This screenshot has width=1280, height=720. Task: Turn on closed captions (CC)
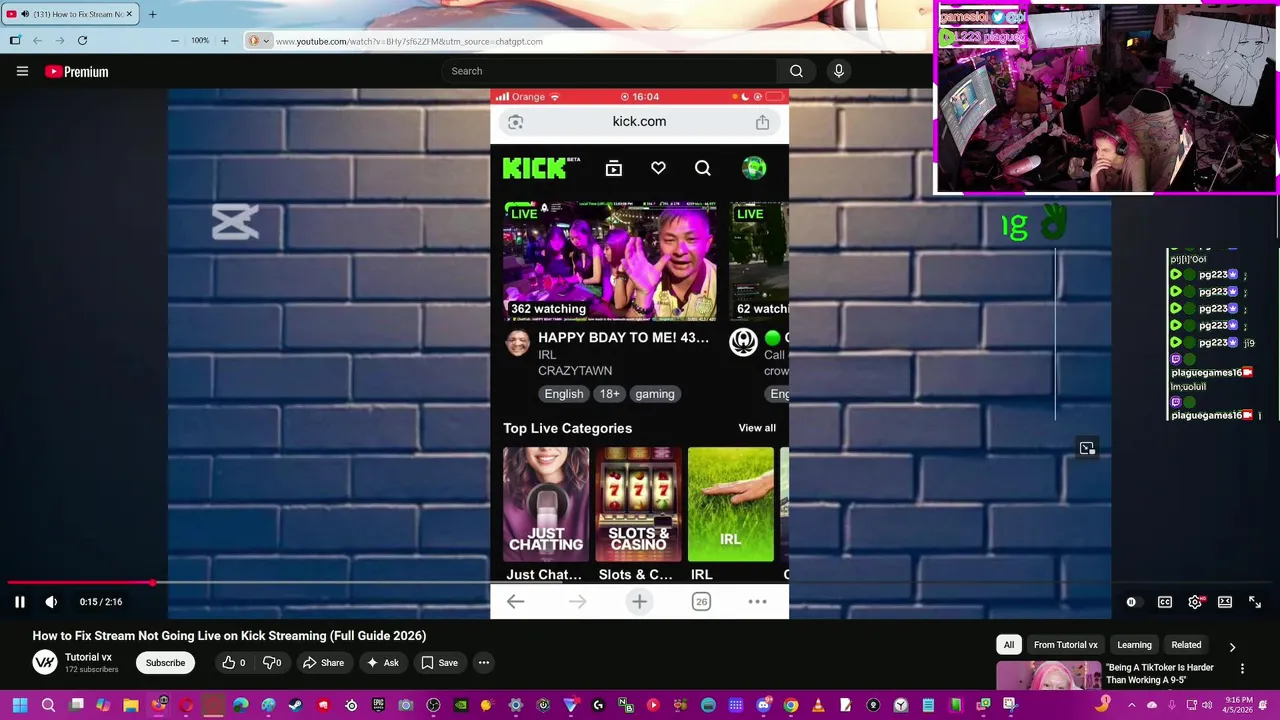click(1165, 602)
